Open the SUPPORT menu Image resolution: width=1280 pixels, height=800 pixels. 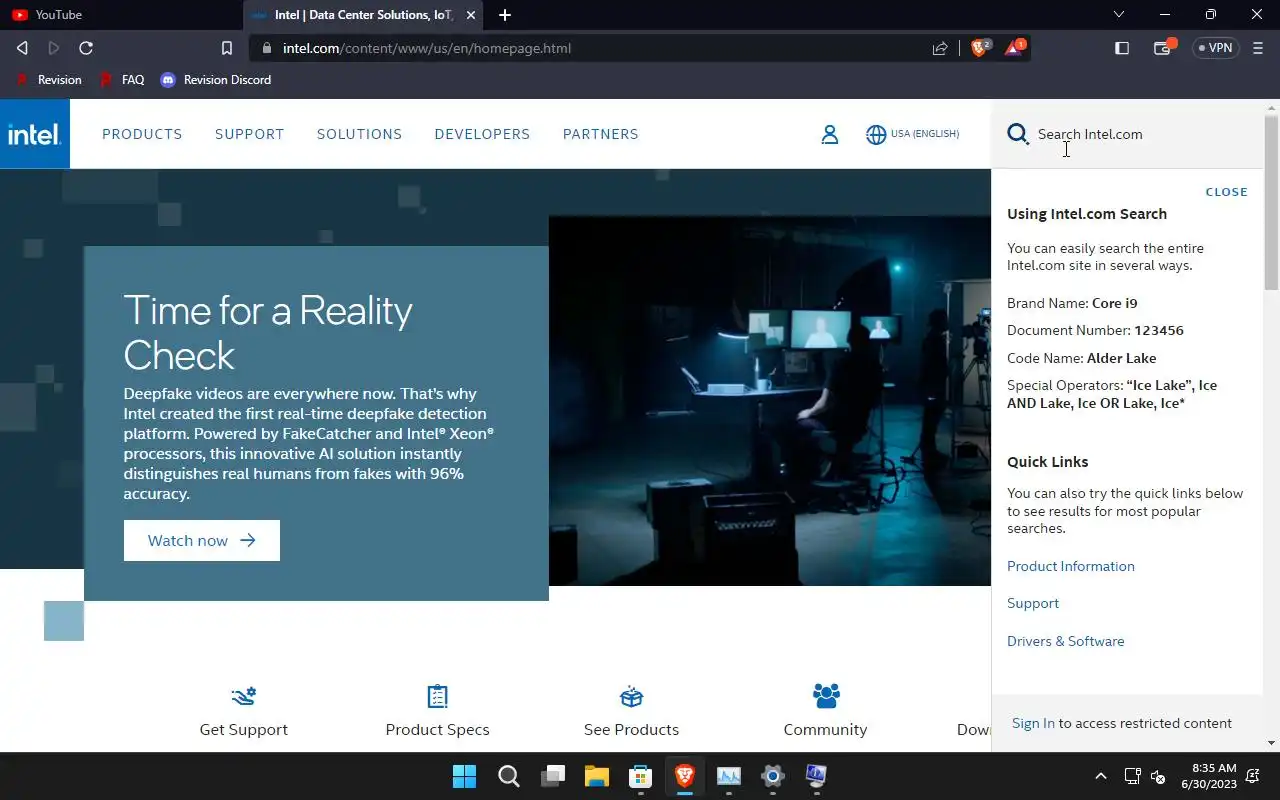pyautogui.click(x=250, y=134)
